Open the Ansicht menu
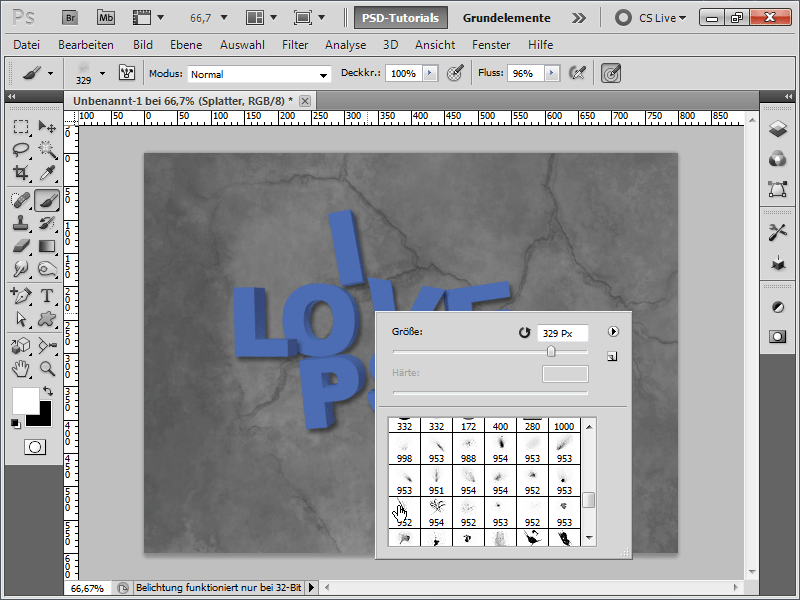The height and width of the screenshot is (600, 800). click(x=435, y=45)
